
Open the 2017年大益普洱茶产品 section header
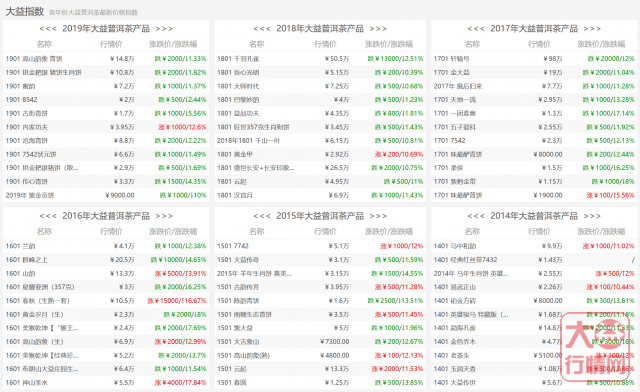pos(534,29)
